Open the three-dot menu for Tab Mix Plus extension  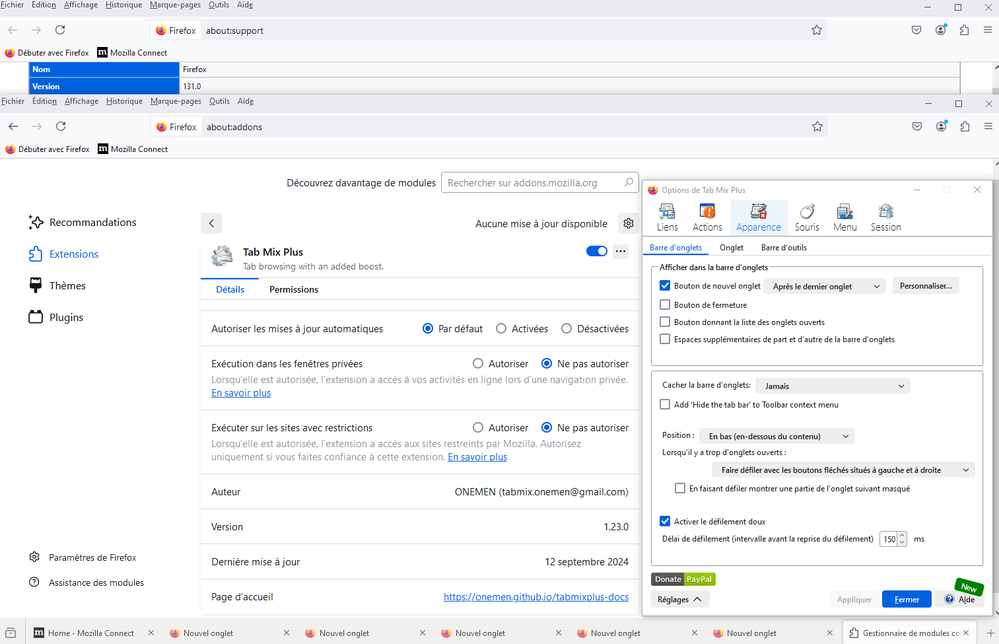[x=621, y=252]
